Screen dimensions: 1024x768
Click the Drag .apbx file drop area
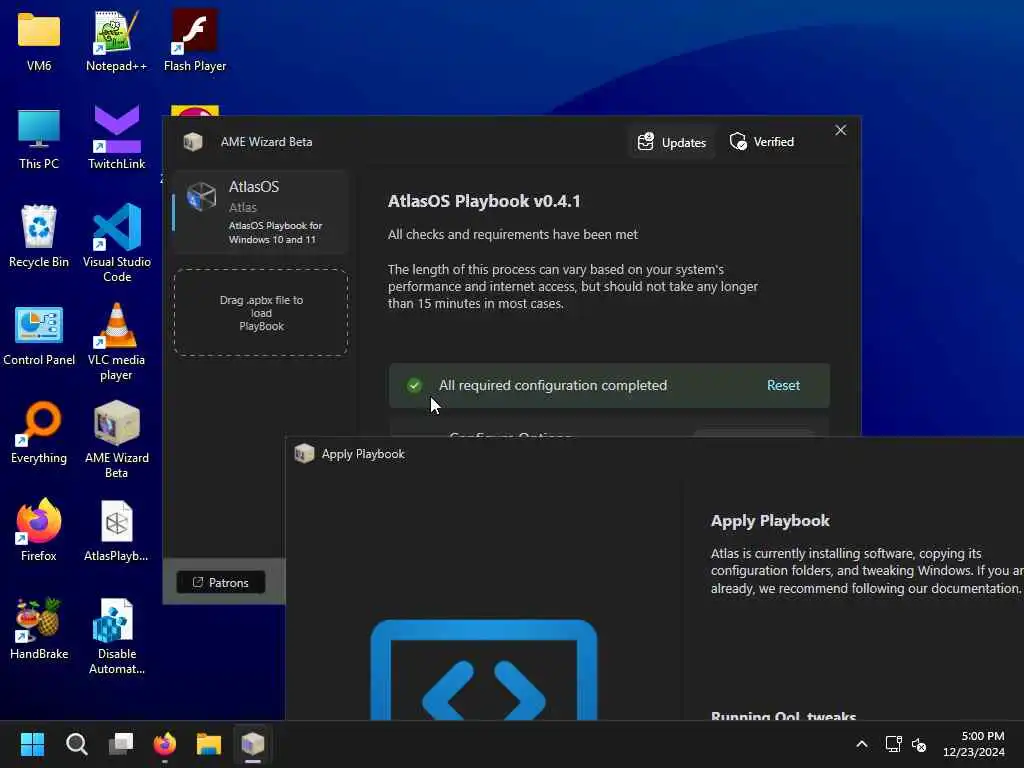[261, 312]
